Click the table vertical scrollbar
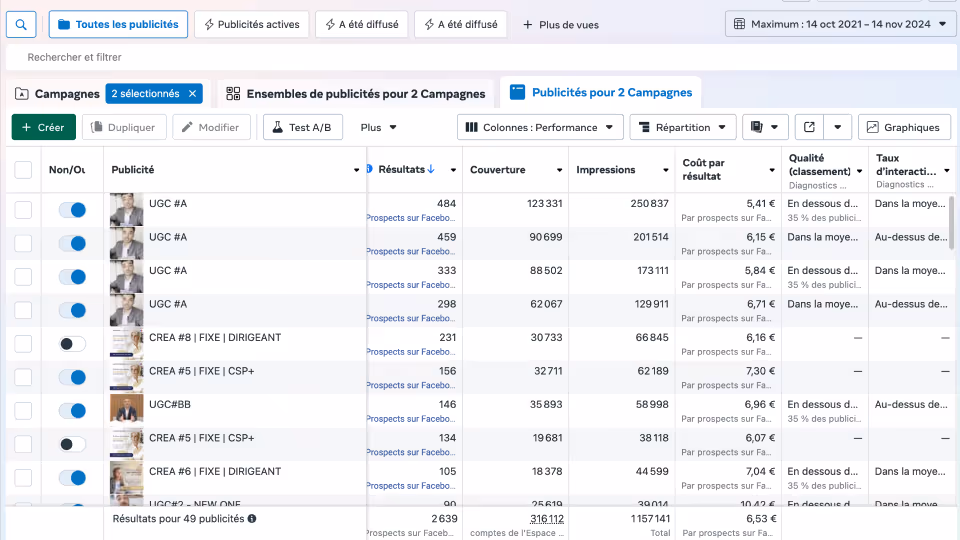The height and width of the screenshot is (540, 960). tap(951, 223)
